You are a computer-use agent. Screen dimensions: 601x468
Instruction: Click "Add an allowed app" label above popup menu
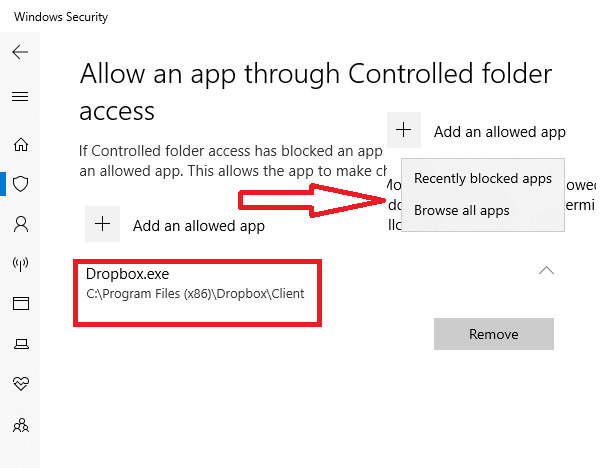pyautogui.click(x=499, y=132)
